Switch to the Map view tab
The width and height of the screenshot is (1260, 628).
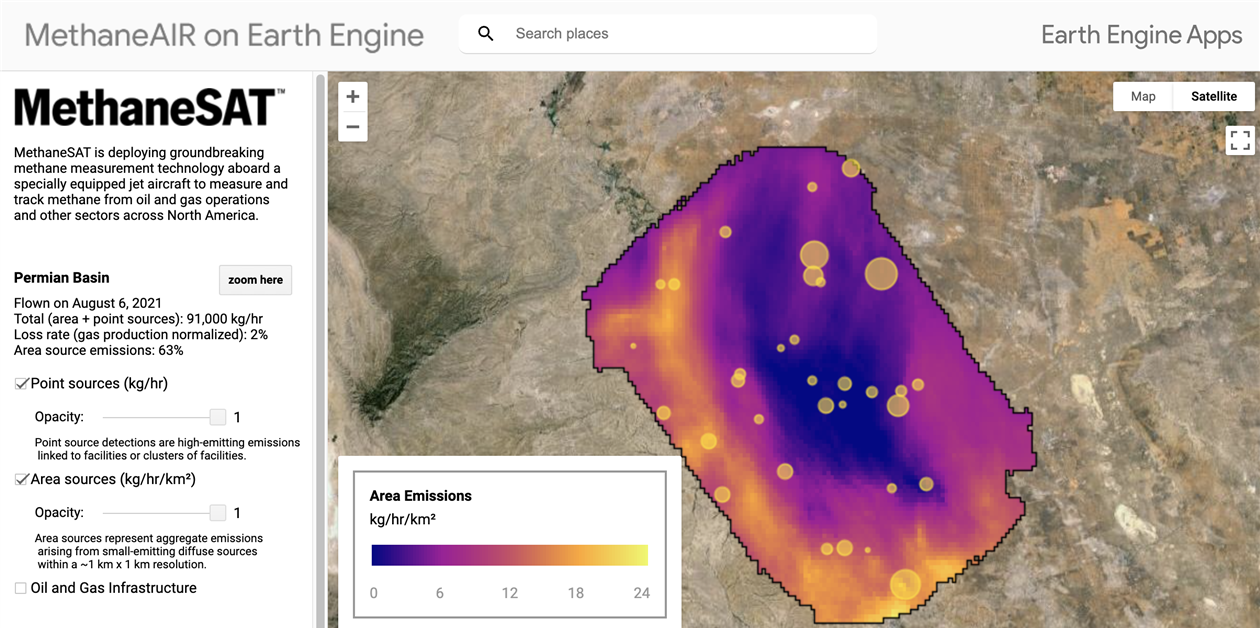1142,96
